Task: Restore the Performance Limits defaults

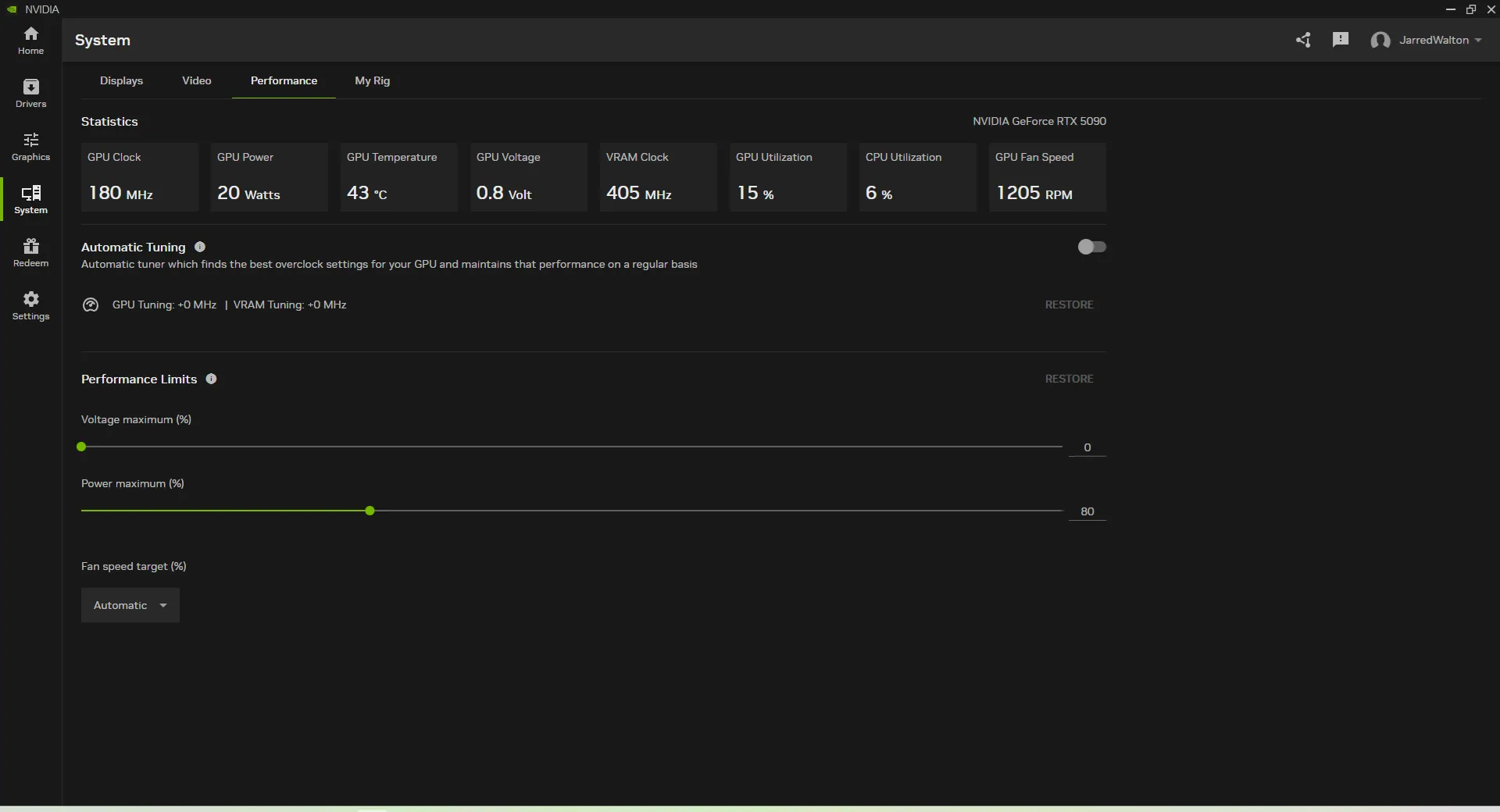Action: click(1070, 379)
